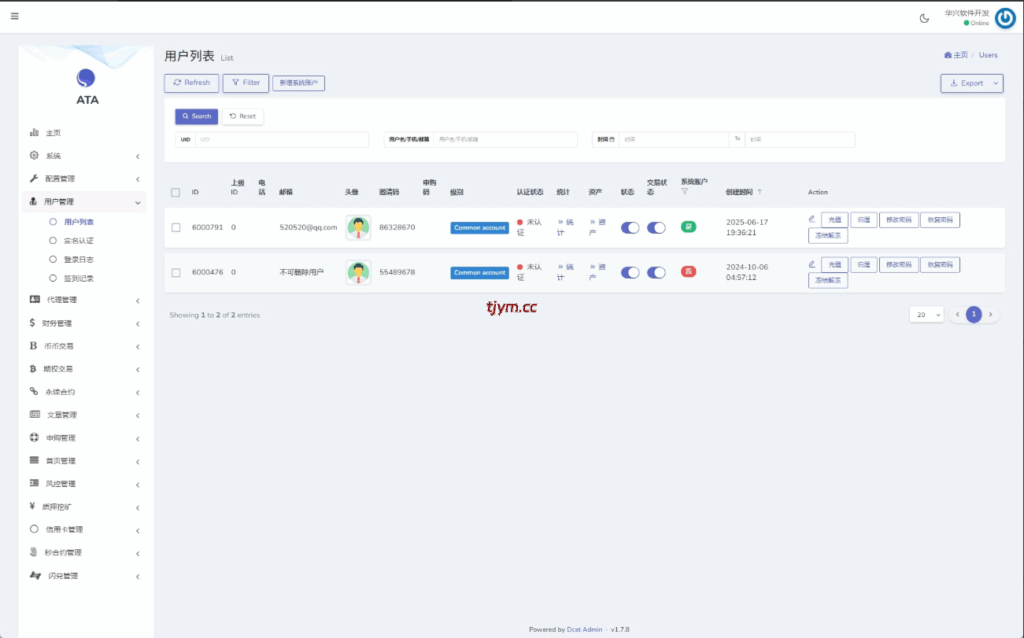Screen dimensions: 1024x638
Task: Toggle the 交易状态 switch for user 6000476
Action: [656, 273]
